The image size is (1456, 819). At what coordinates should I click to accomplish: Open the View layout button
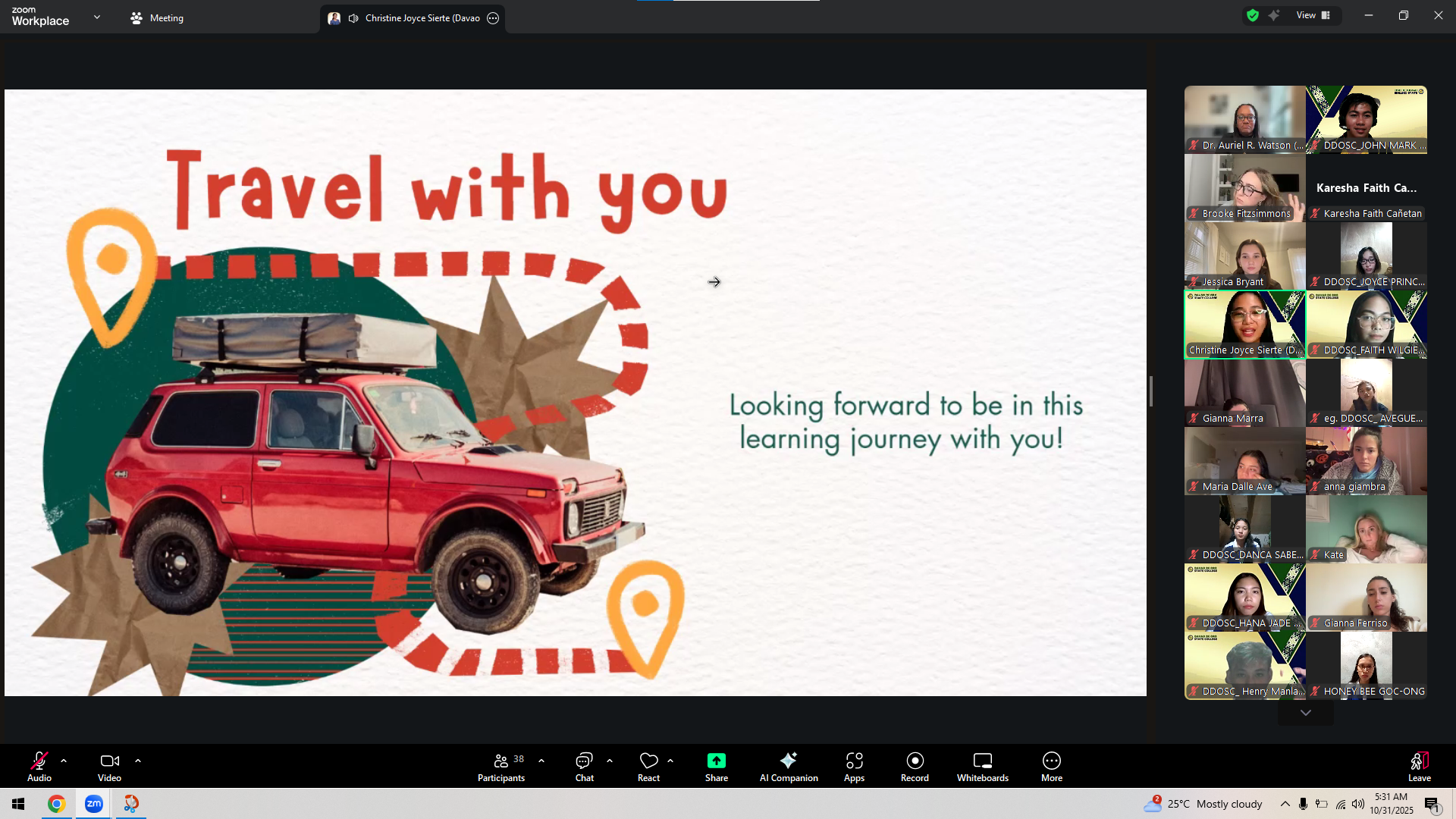click(x=1313, y=15)
